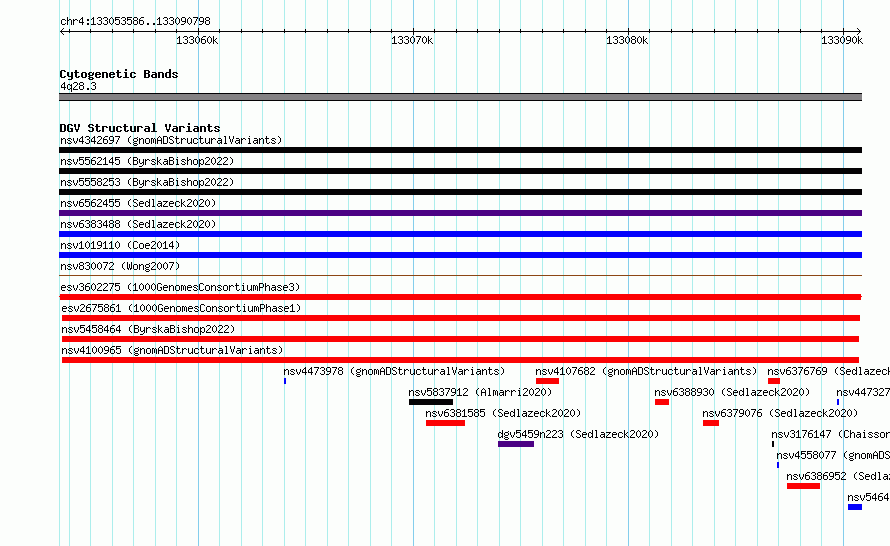Open variant nsv5558253 (ByrskaBishop2022) label
The width and height of the screenshot is (890, 546).
point(147,182)
